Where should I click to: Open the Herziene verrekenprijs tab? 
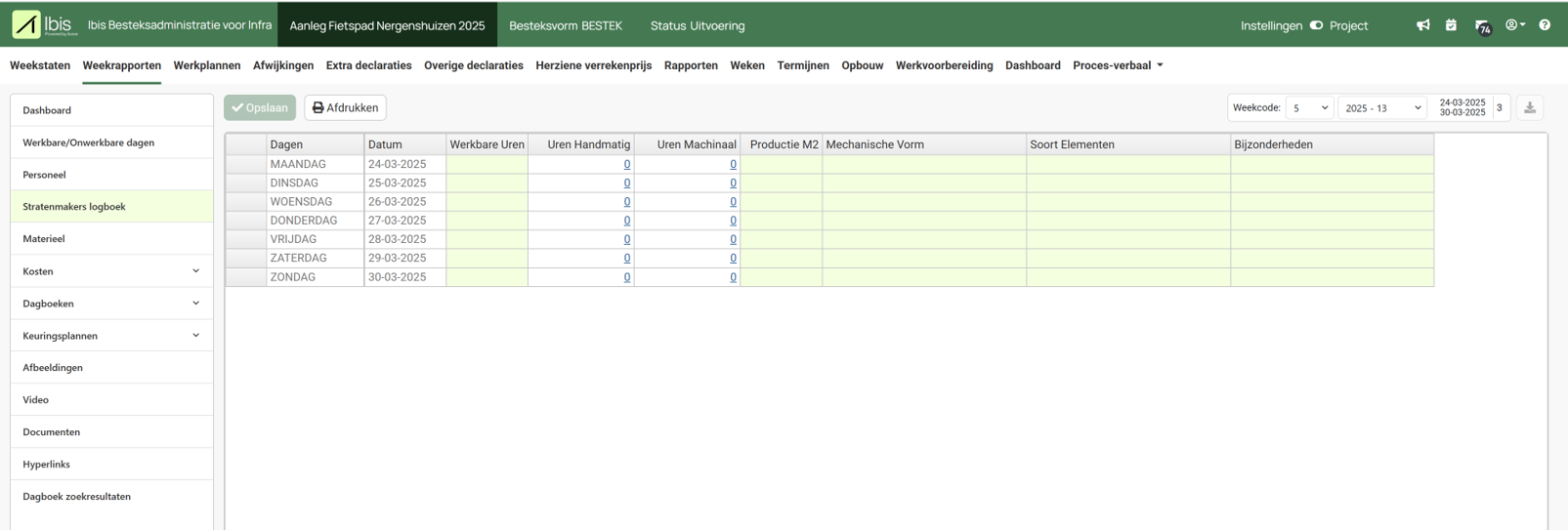[593, 65]
